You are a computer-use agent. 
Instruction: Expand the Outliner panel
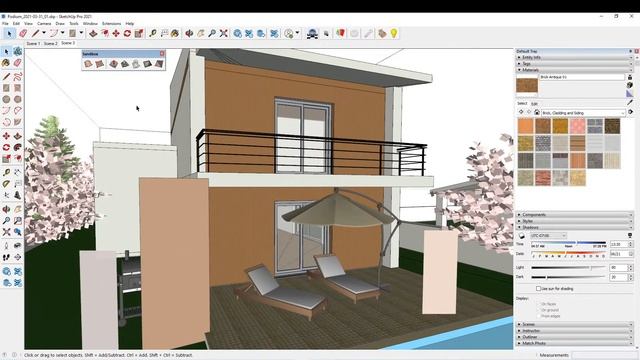(x=575, y=337)
